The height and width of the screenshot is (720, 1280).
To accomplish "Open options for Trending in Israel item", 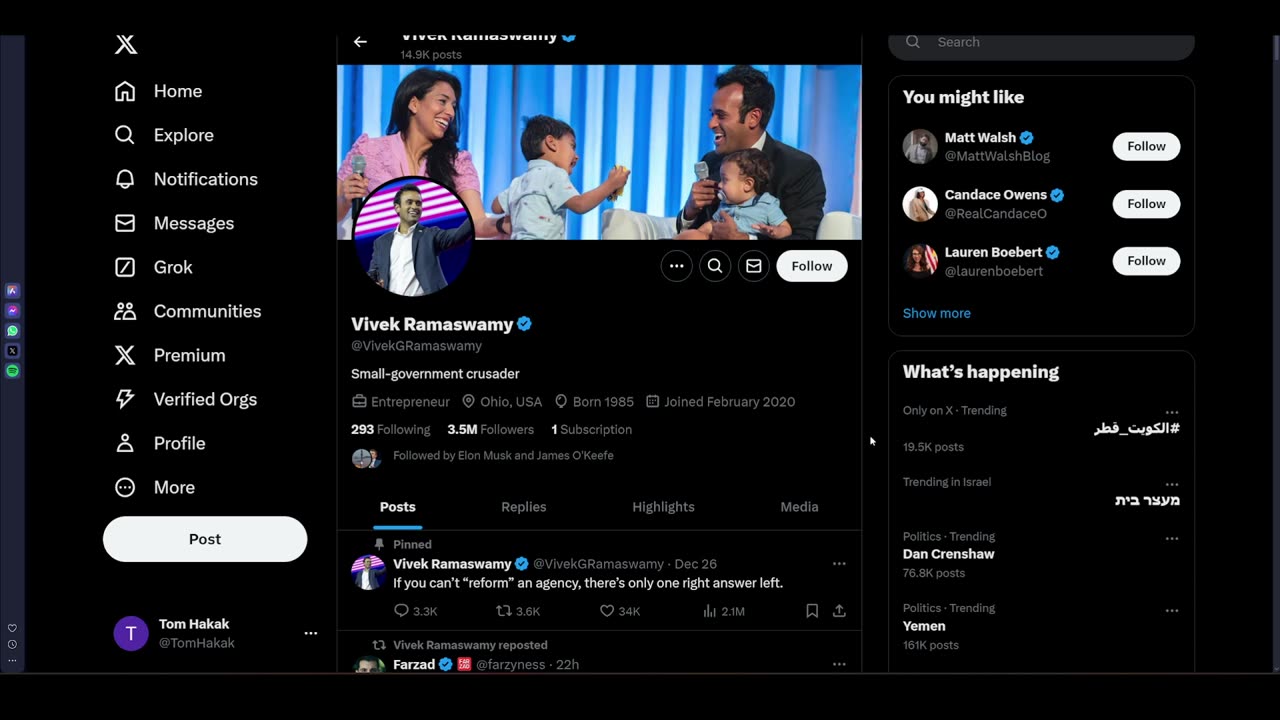I will tap(1171, 484).
